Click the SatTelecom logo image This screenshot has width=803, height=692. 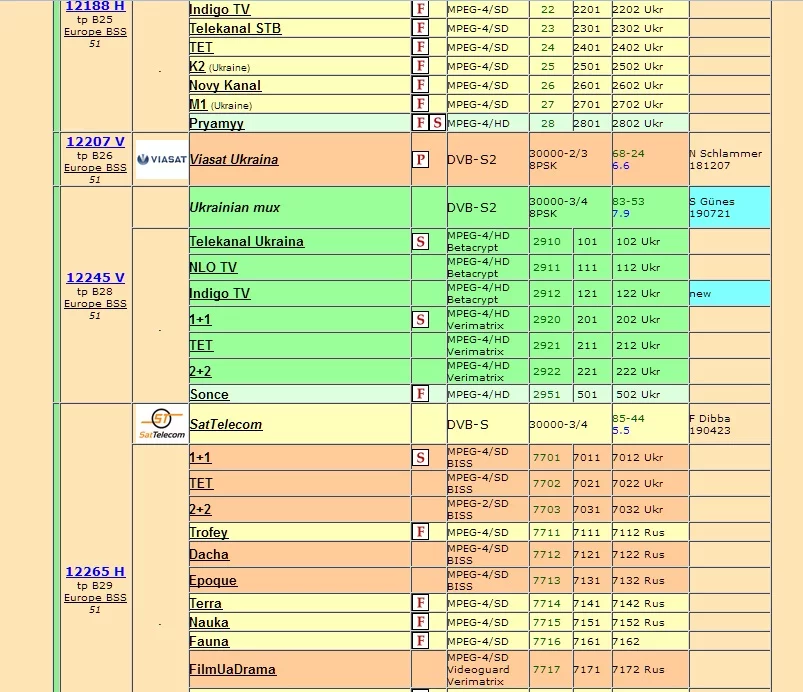point(162,424)
